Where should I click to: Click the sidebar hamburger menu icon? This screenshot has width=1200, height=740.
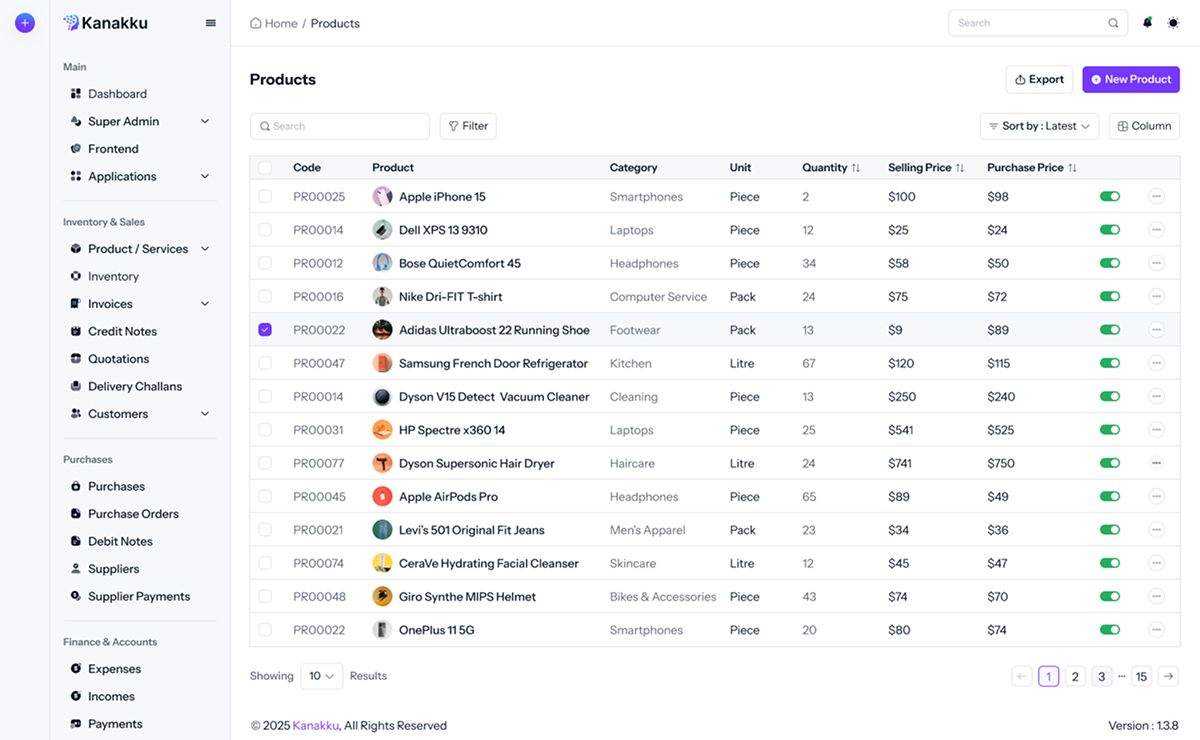(210, 22)
